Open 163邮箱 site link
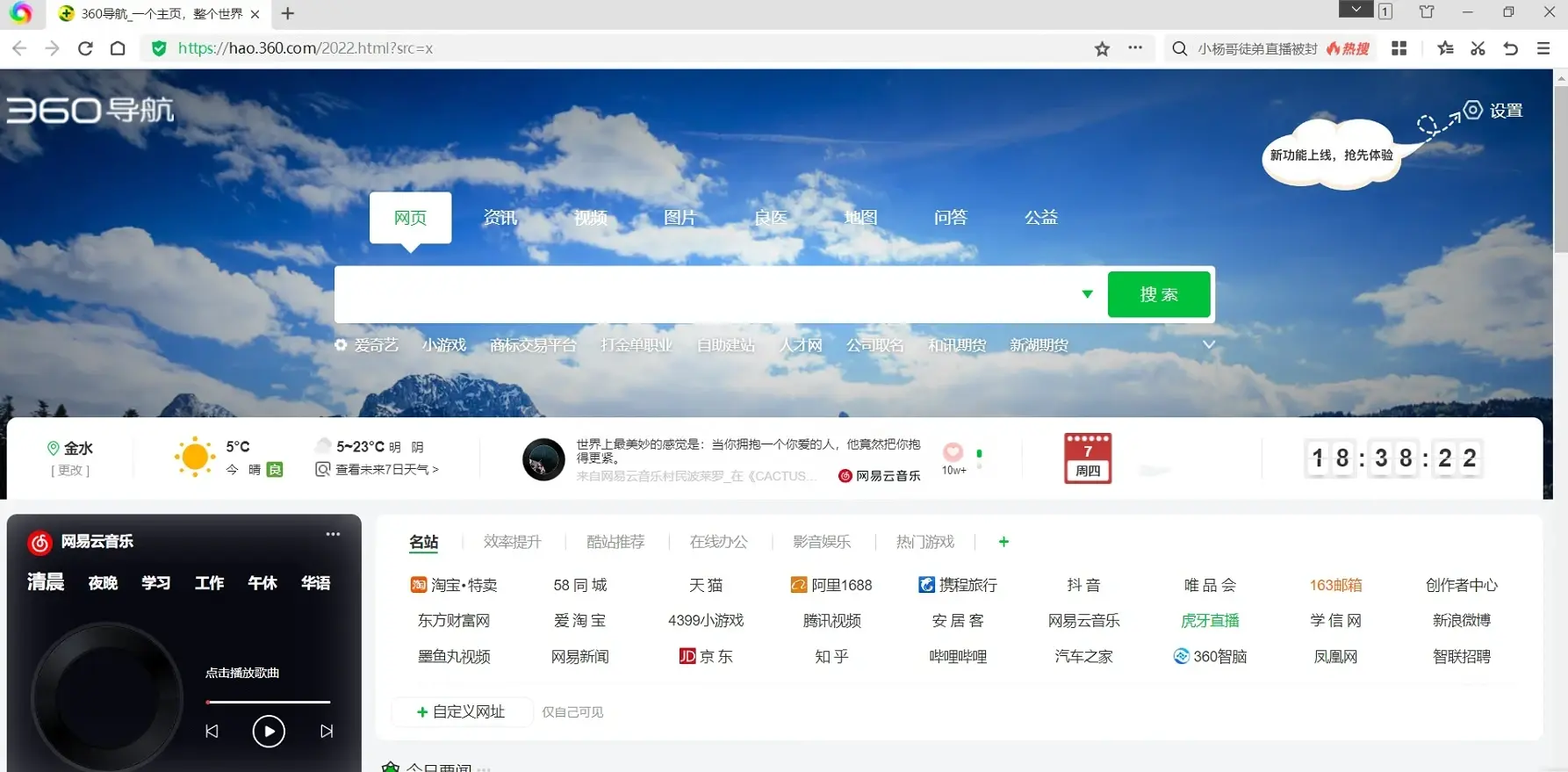Screen dimensions: 1568x772 1335,585
